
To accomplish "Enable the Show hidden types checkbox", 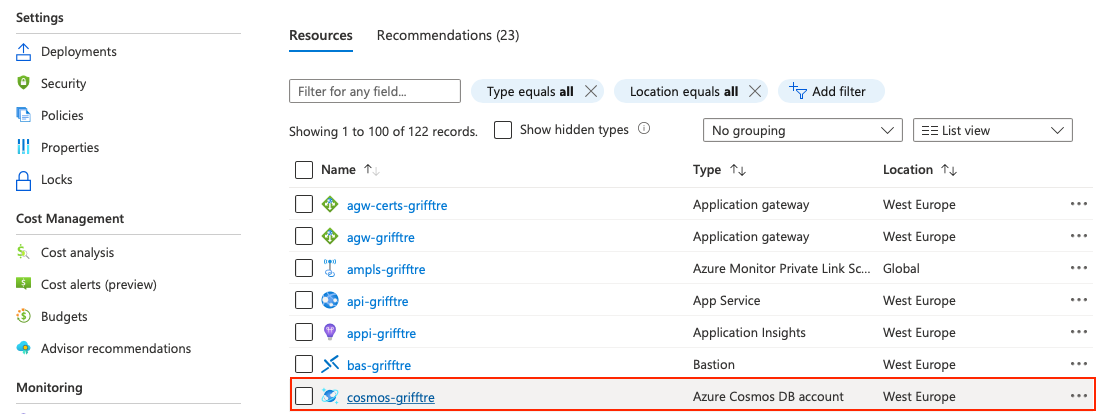I will point(503,130).
